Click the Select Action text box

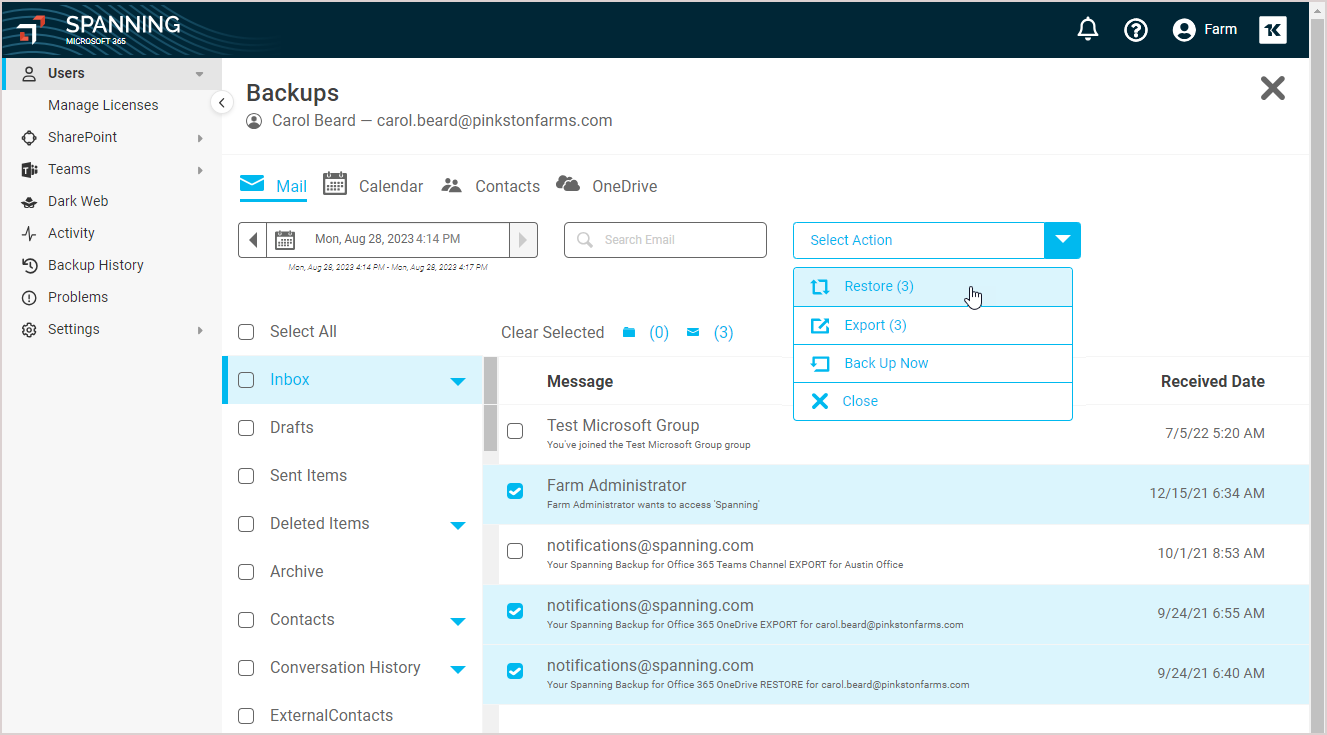point(919,240)
